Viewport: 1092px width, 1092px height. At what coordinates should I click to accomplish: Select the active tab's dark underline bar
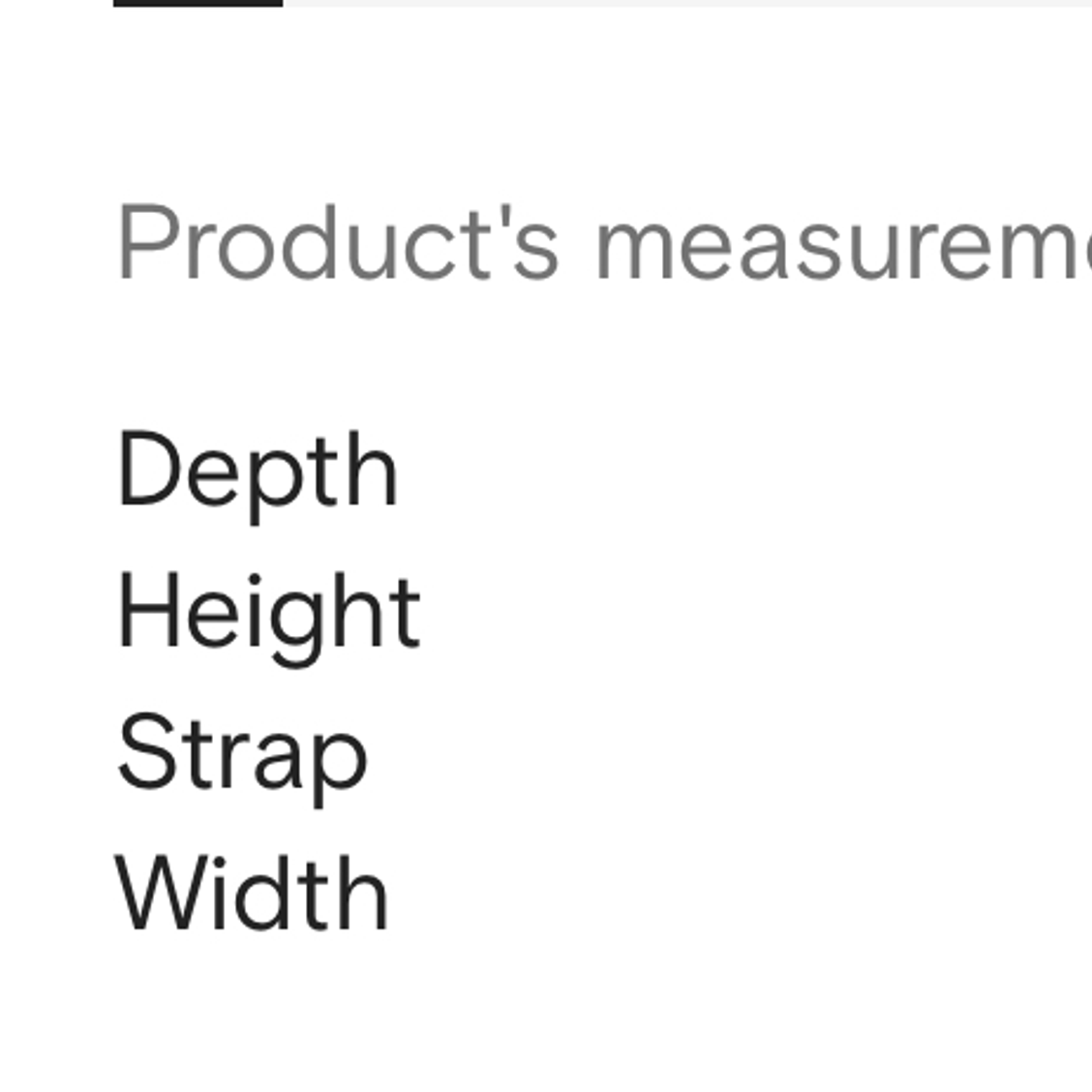coord(197,4)
